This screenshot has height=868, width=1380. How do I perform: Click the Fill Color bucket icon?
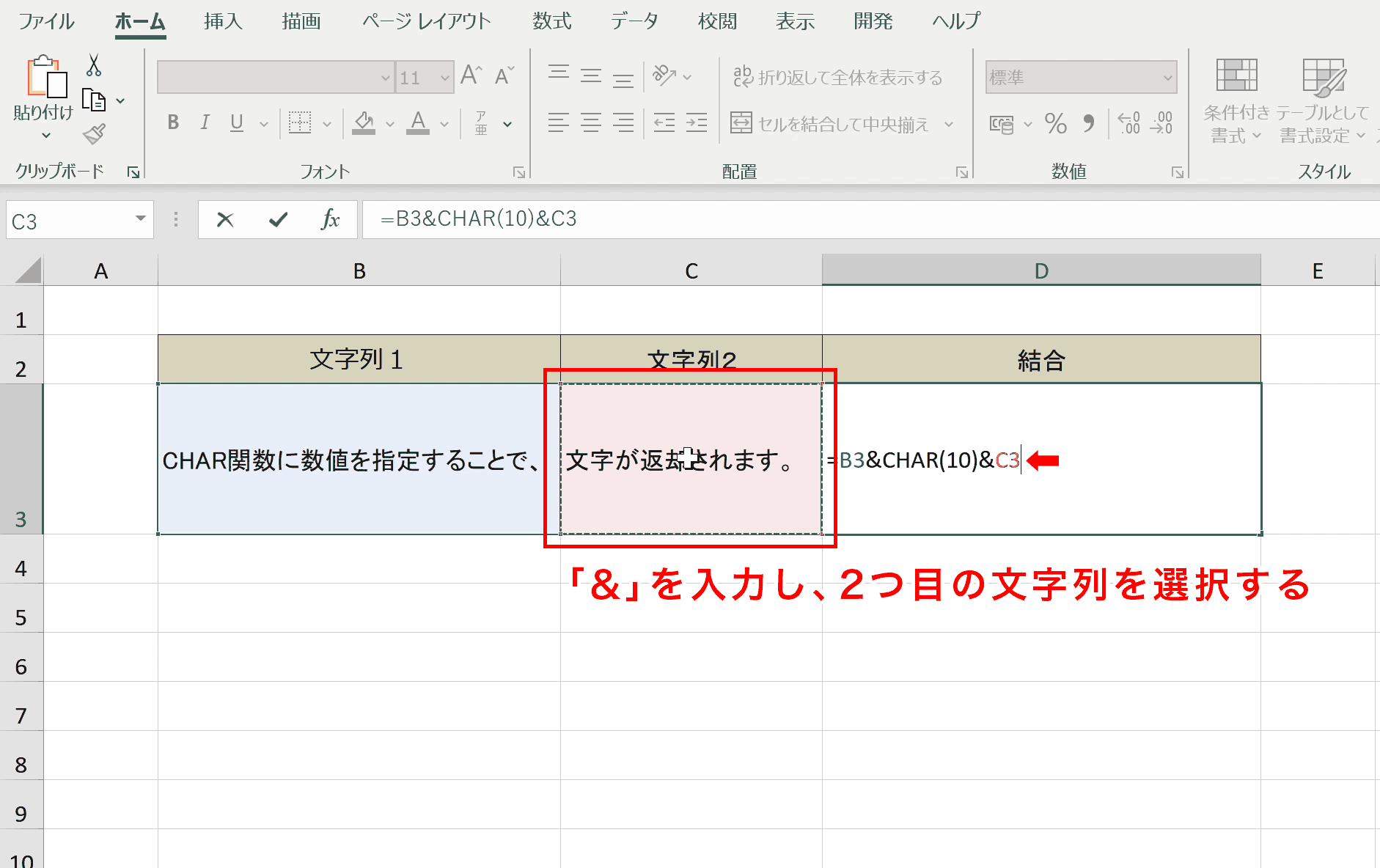tap(364, 122)
